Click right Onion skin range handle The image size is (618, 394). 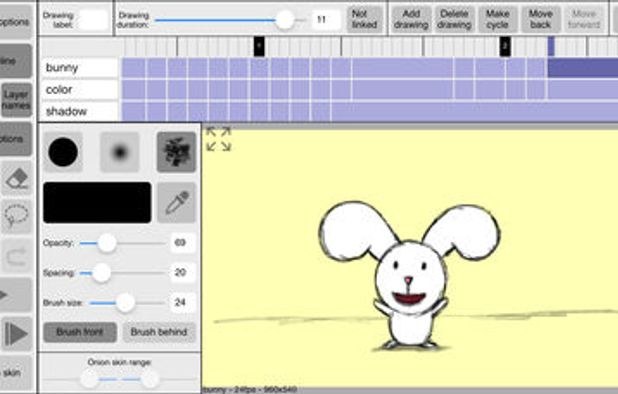150,379
